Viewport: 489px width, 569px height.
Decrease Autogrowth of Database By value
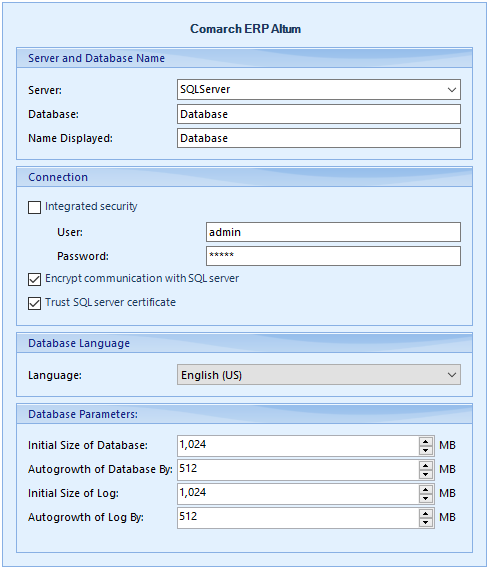pos(426,474)
